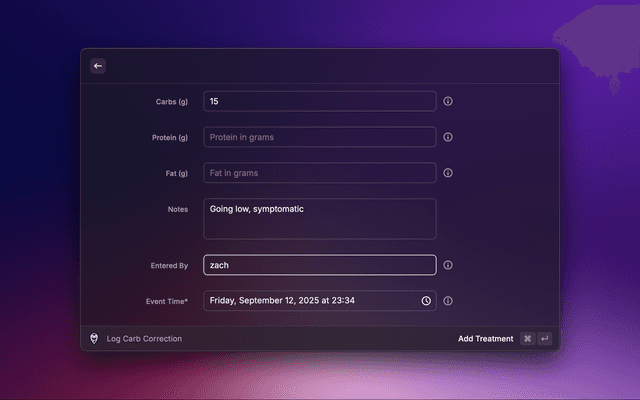The width and height of the screenshot is (640, 400).
Task: Click the info icon beside Entered By
Action: click(448, 265)
